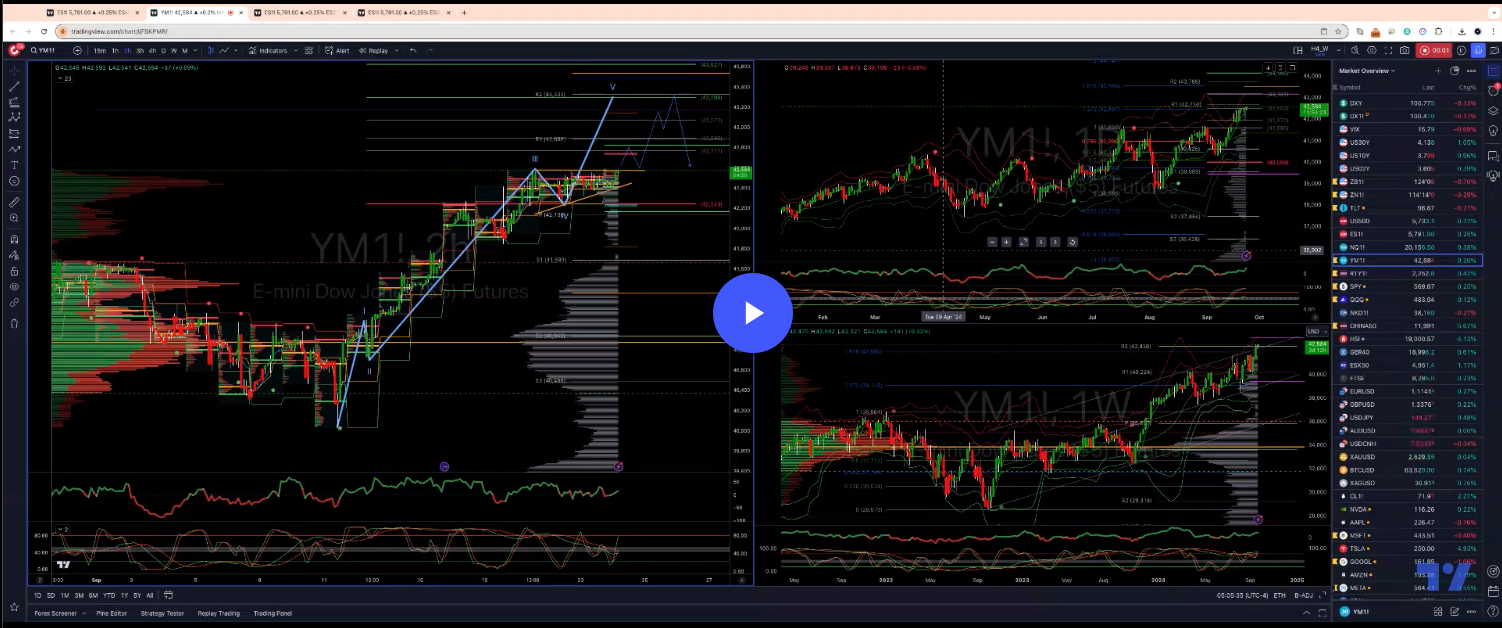Start bar Replay mode
The image size is (1502, 628).
click(374, 50)
